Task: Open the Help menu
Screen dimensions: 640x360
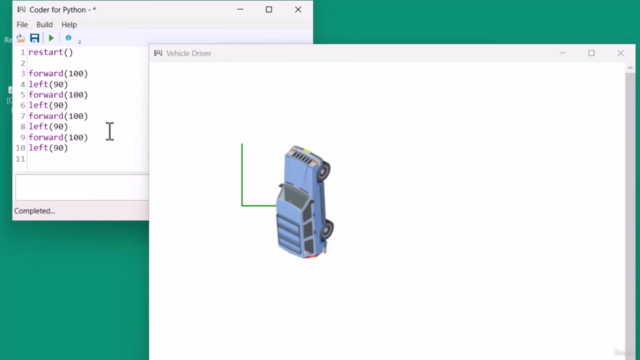Action: (x=69, y=24)
